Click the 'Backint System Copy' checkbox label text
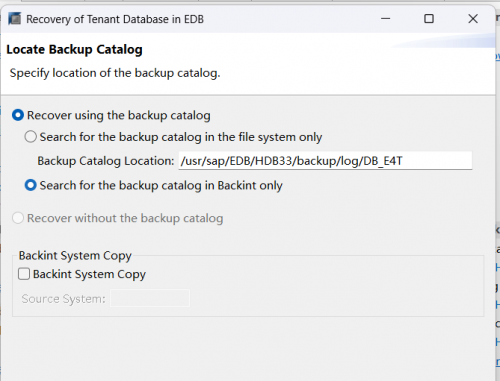The image size is (500, 381). (x=89, y=274)
